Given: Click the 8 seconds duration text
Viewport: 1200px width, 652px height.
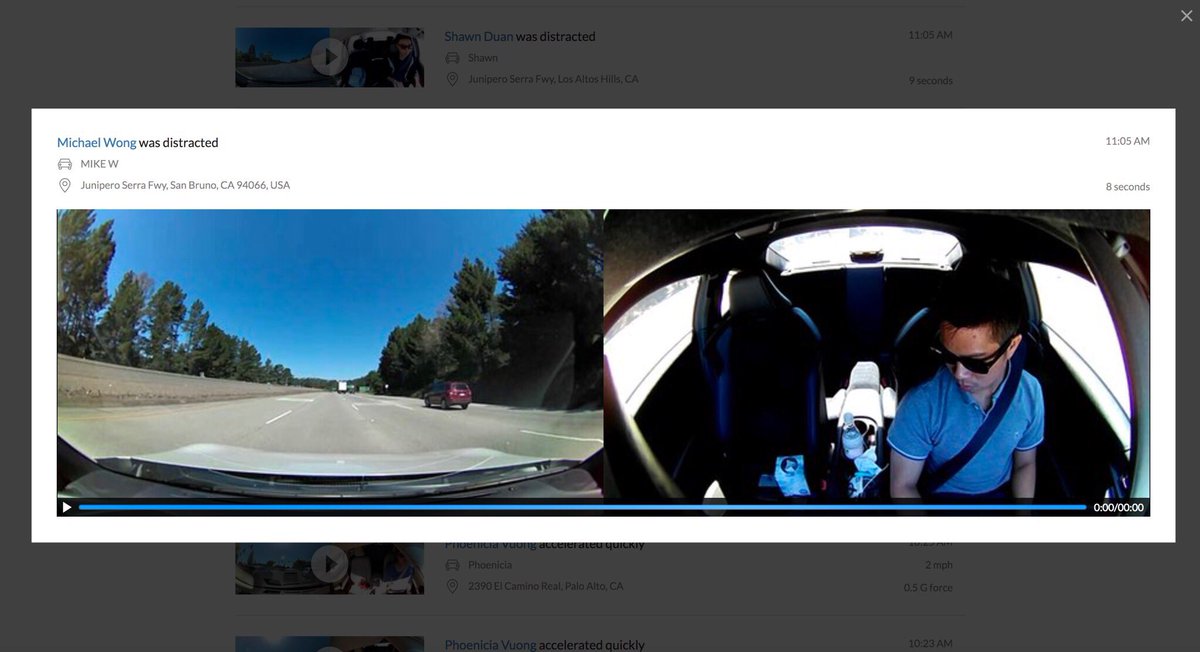Looking at the screenshot, I should (x=1128, y=187).
